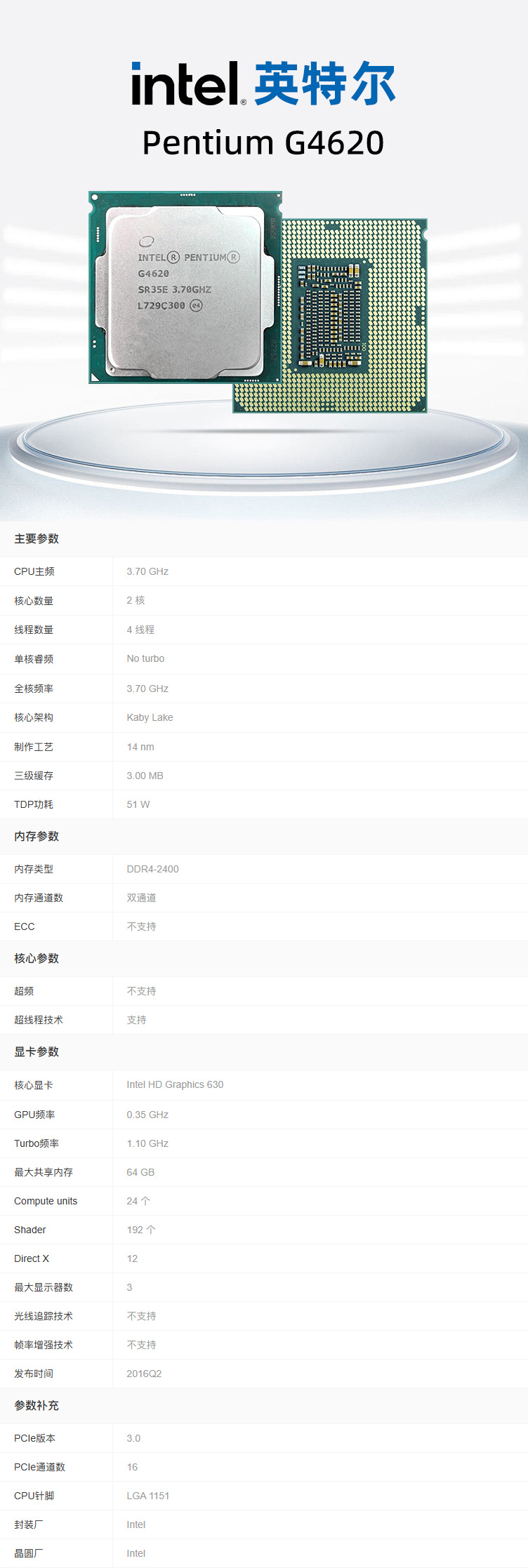The width and height of the screenshot is (528, 1568).
Task: Click the 制作工艺 label
Action: (x=34, y=747)
